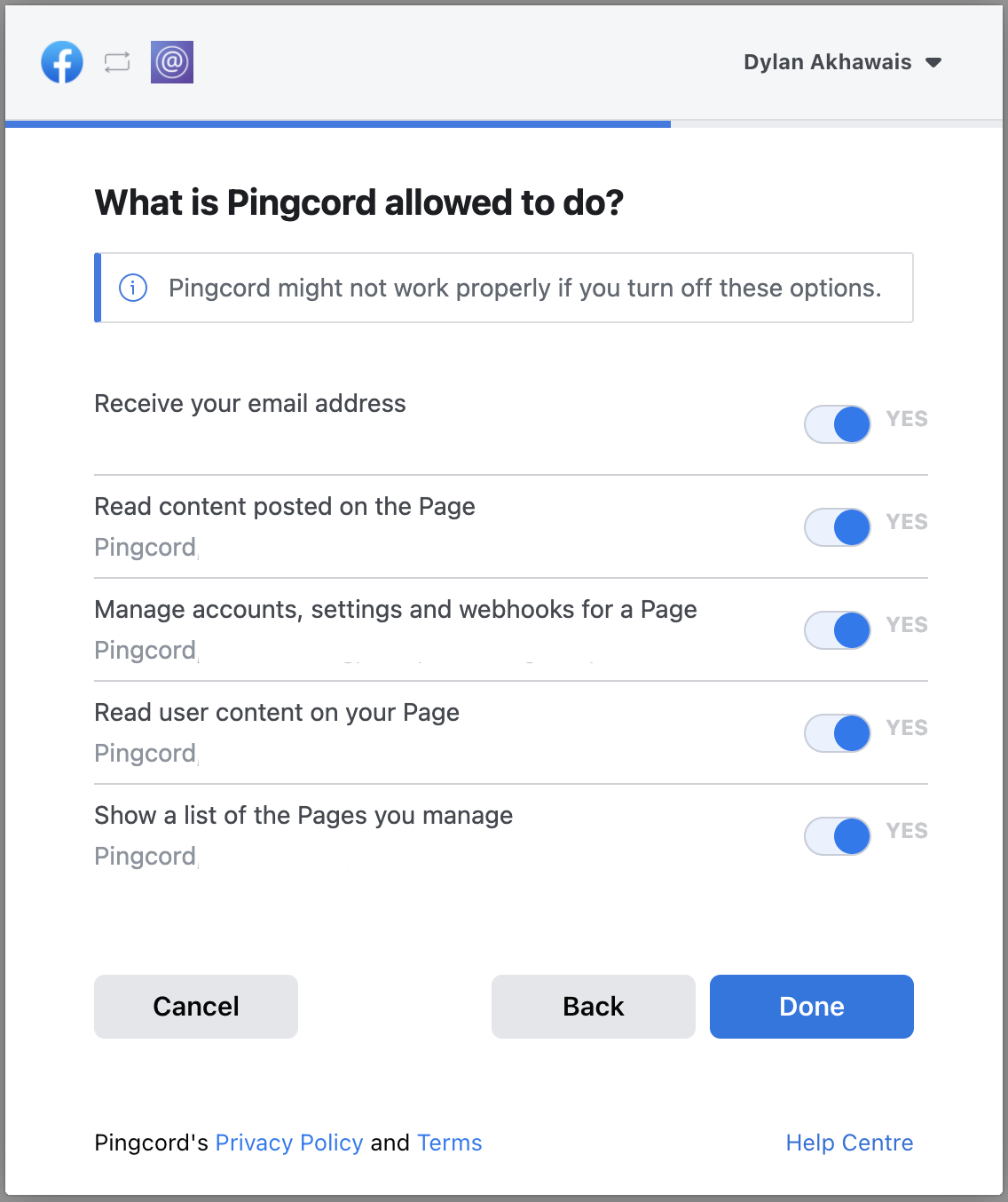This screenshot has height=1202, width=1008.
Task: Visit the Help Centre link
Action: click(849, 1143)
